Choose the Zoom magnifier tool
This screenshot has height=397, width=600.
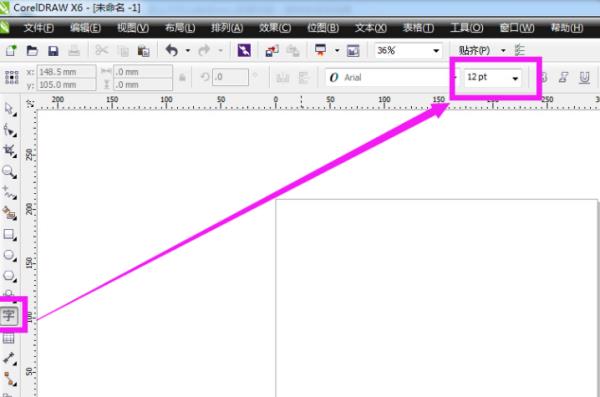(9, 172)
